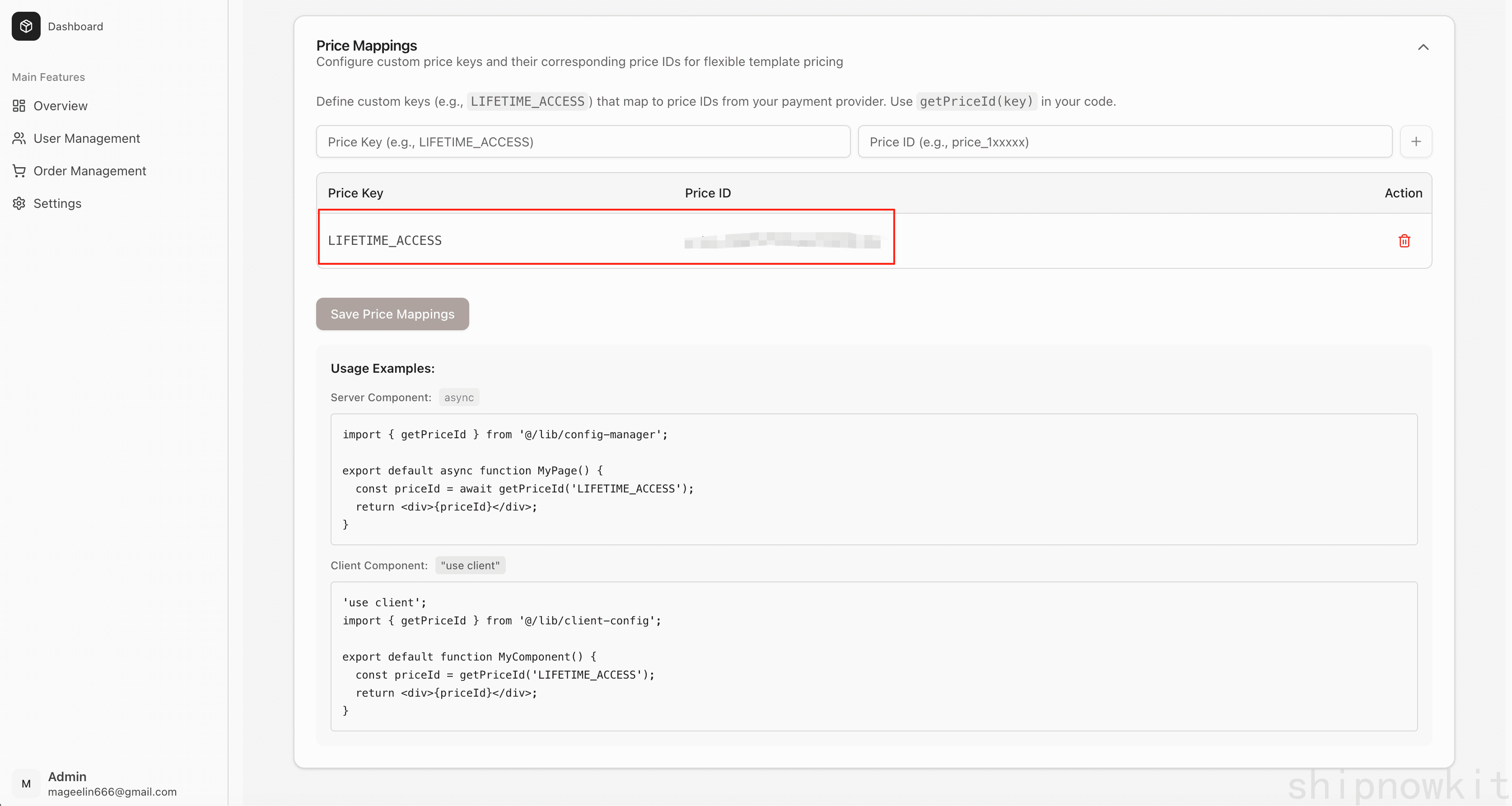The image size is (1512, 806).
Task: Open Settings via the gear icon
Action: [x=19, y=203]
